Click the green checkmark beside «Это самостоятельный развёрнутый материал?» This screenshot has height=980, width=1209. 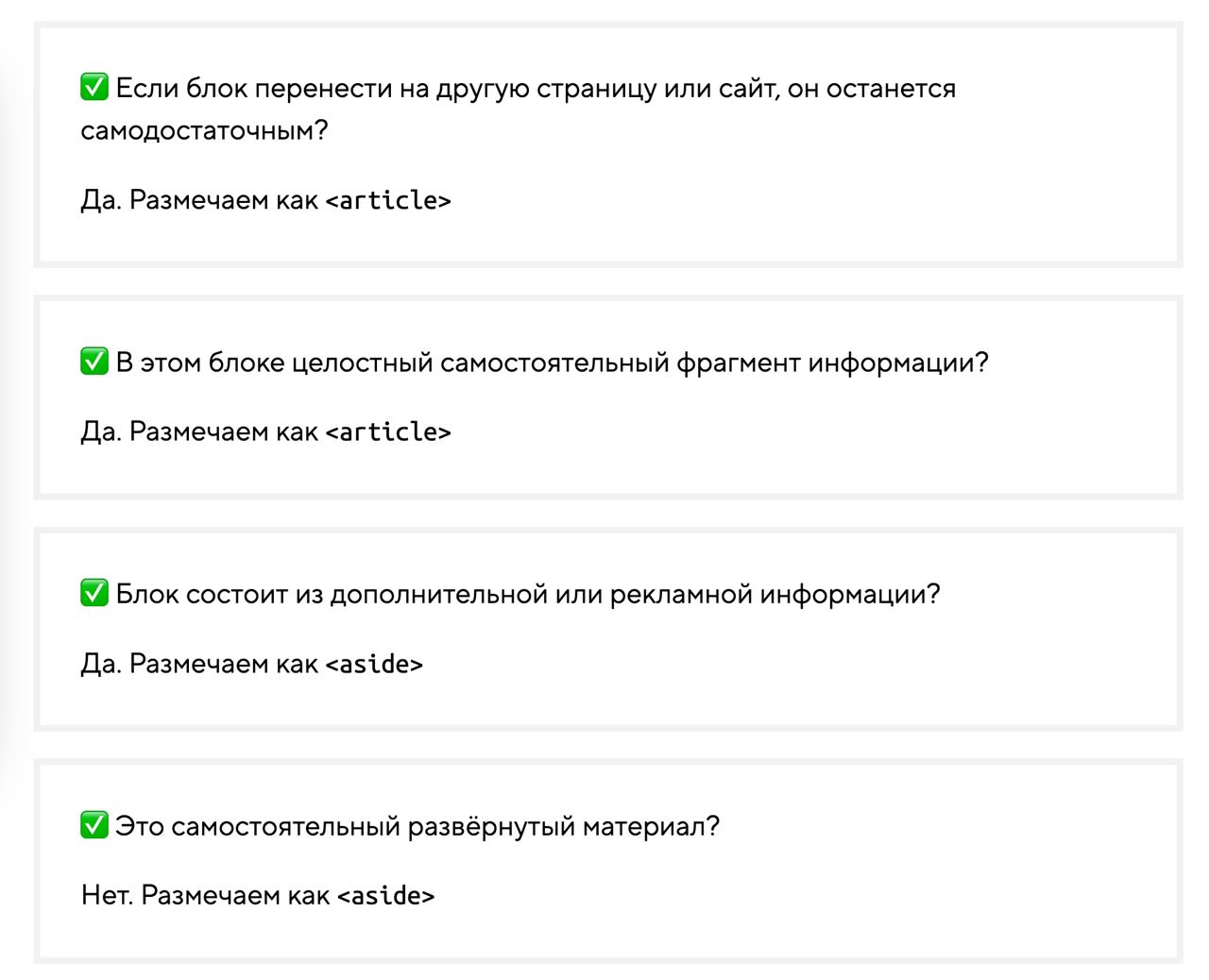(94, 825)
